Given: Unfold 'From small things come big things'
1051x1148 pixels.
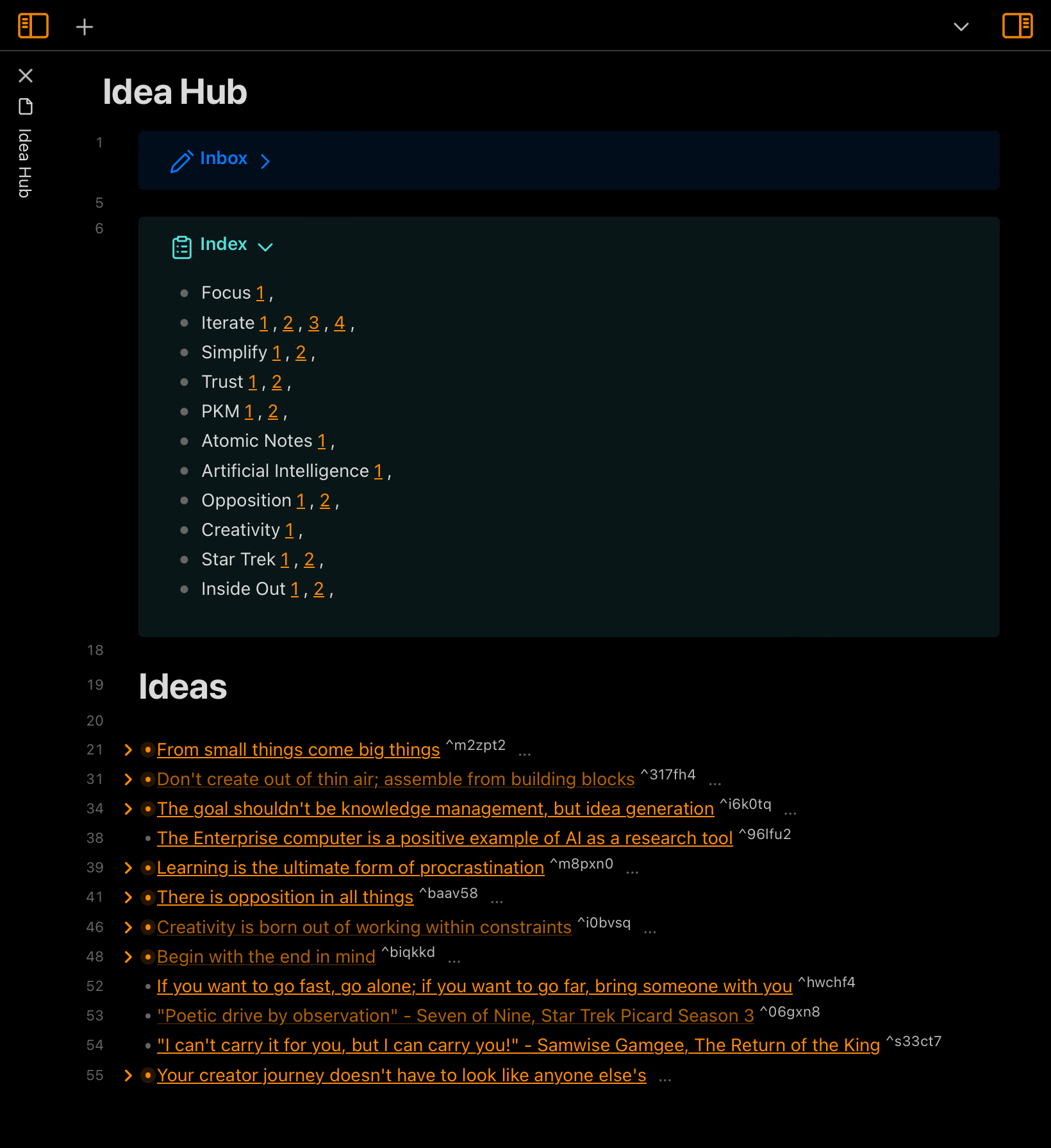Looking at the screenshot, I should pyautogui.click(x=128, y=750).
